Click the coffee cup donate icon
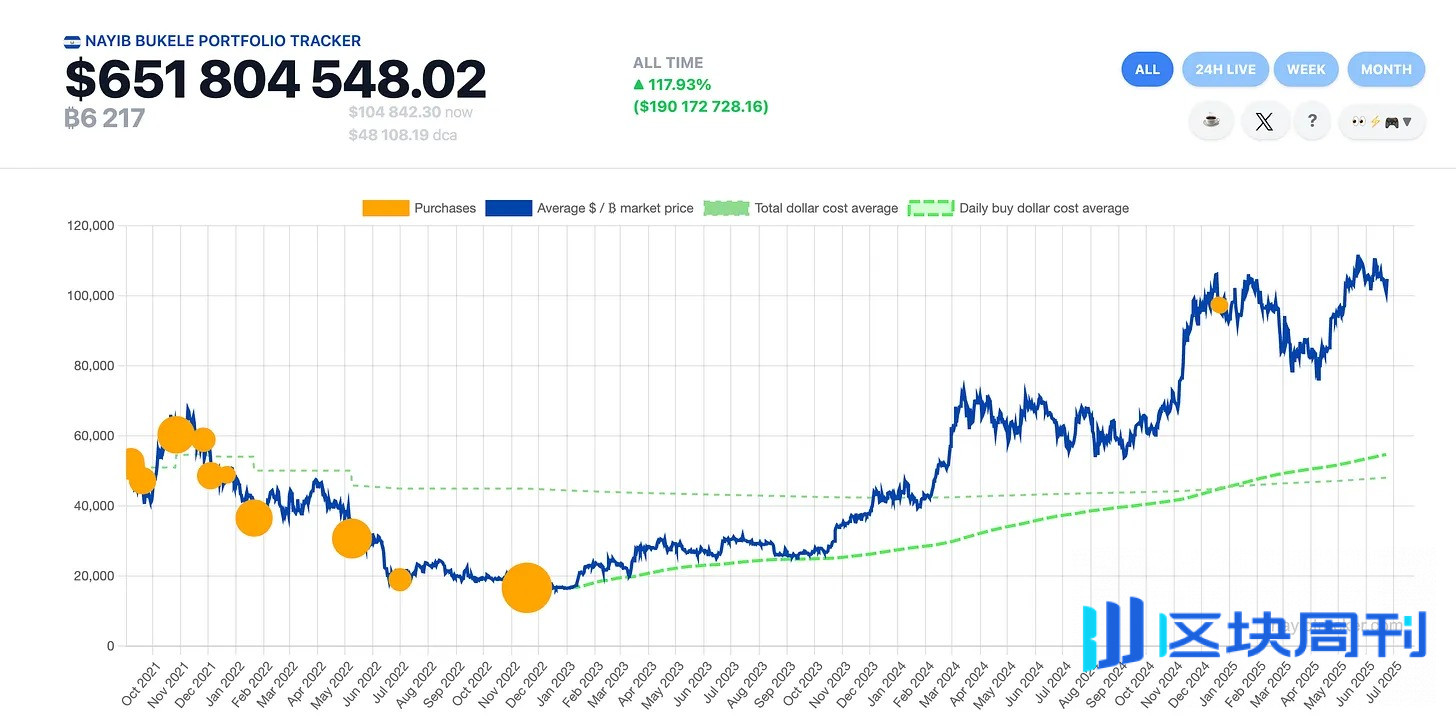This screenshot has height=724, width=1456. [1211, 121]
